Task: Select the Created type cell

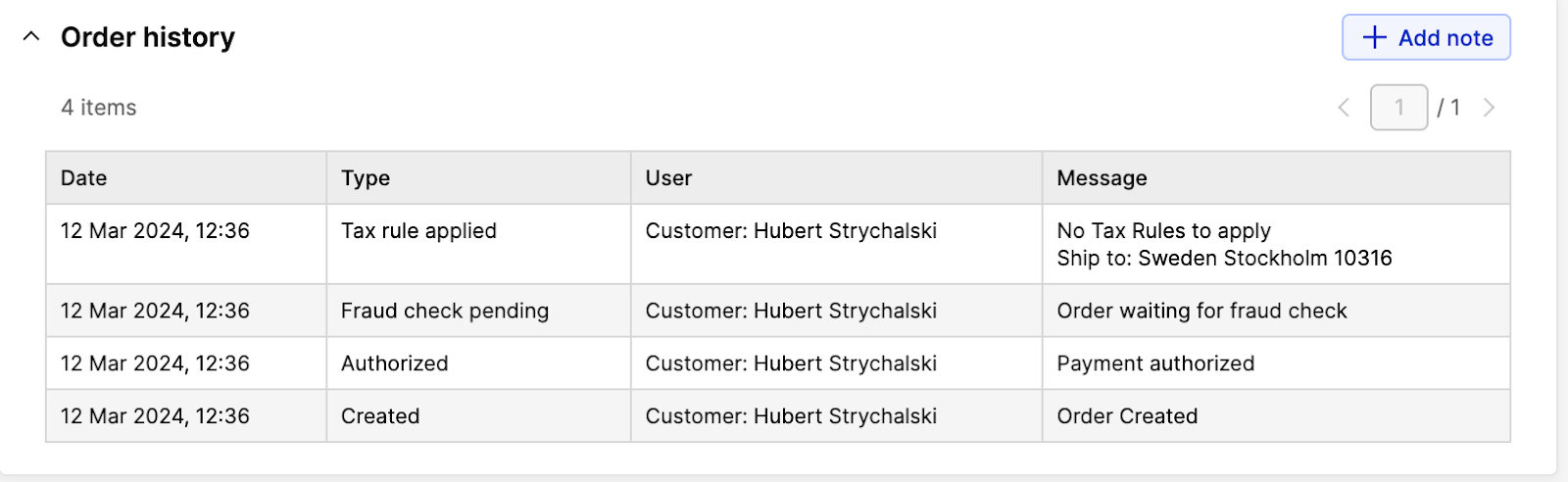Action: pos(380,416)
